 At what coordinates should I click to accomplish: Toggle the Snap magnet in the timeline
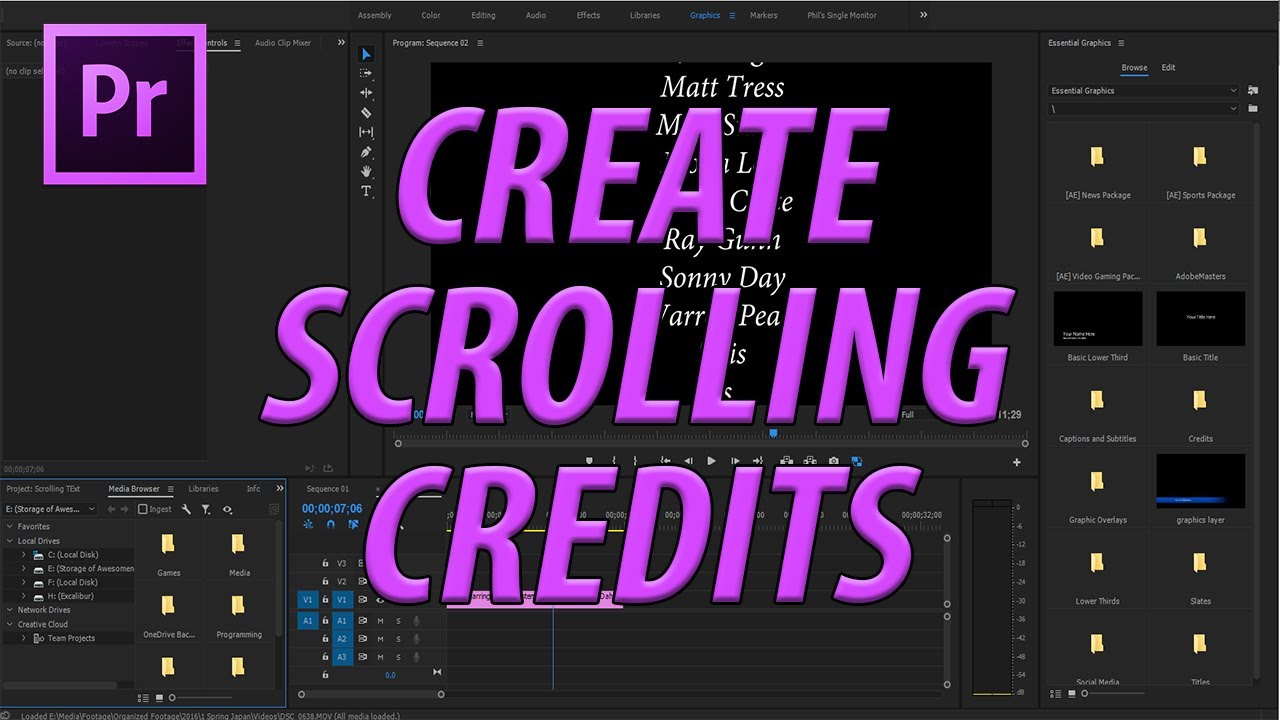pyautogui.click(x=330, y=524)
